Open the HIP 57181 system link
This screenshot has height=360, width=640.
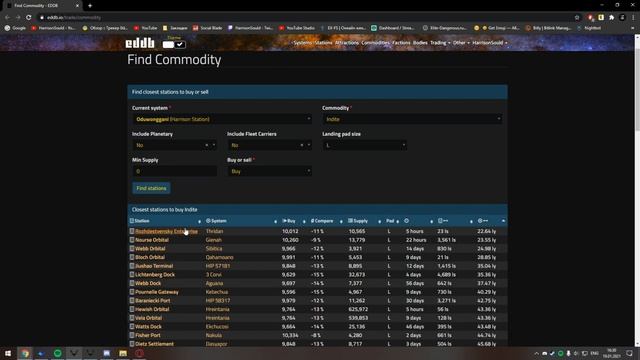(218, 266)
